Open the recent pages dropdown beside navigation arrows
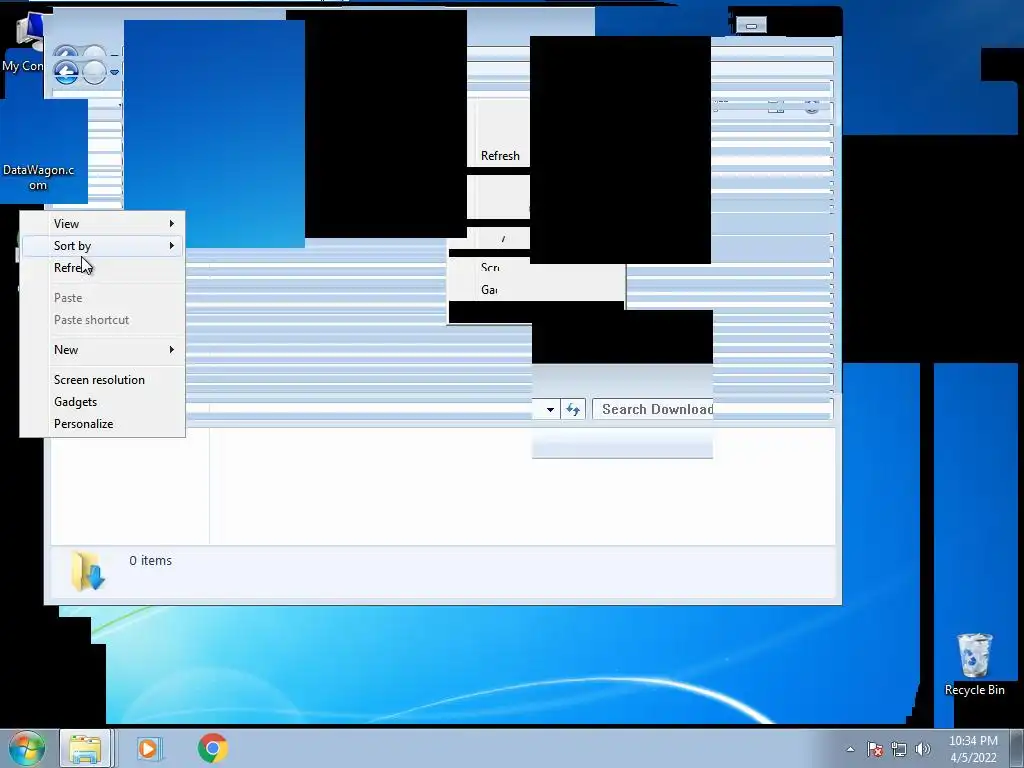 [x=114, y=72]
